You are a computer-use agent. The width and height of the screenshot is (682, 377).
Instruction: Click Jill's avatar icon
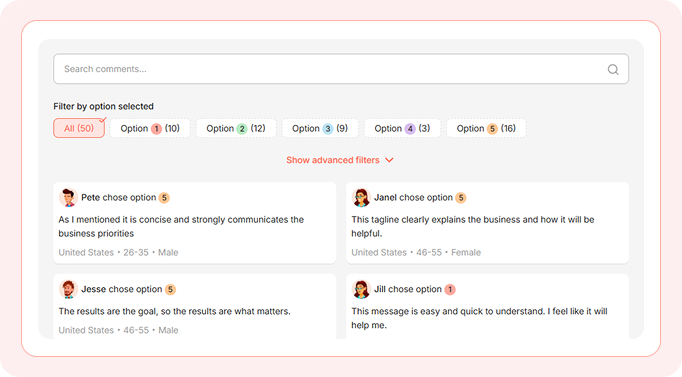point(361,289)
